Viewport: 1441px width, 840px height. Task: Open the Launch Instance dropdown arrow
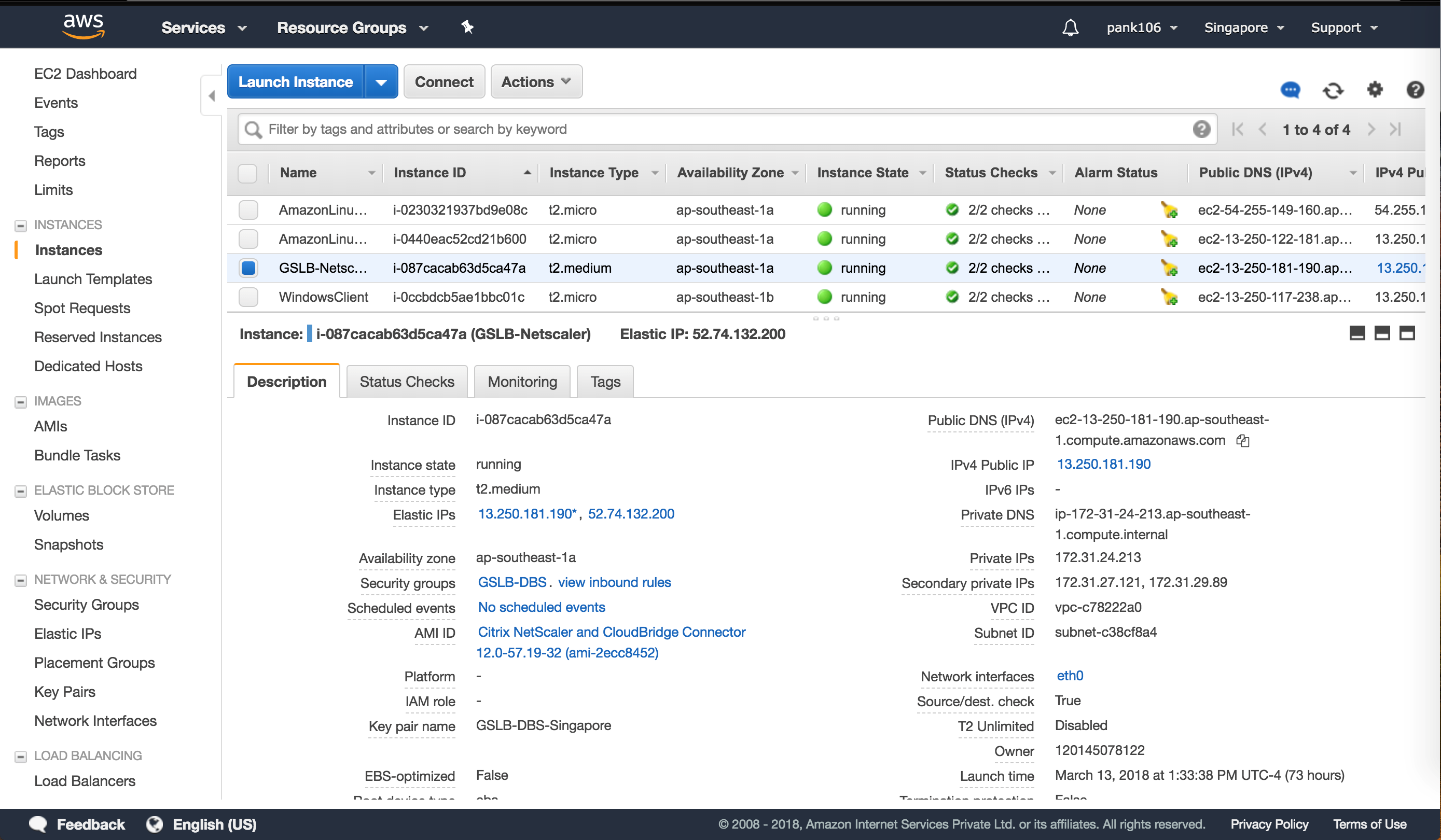click(381, 82)
